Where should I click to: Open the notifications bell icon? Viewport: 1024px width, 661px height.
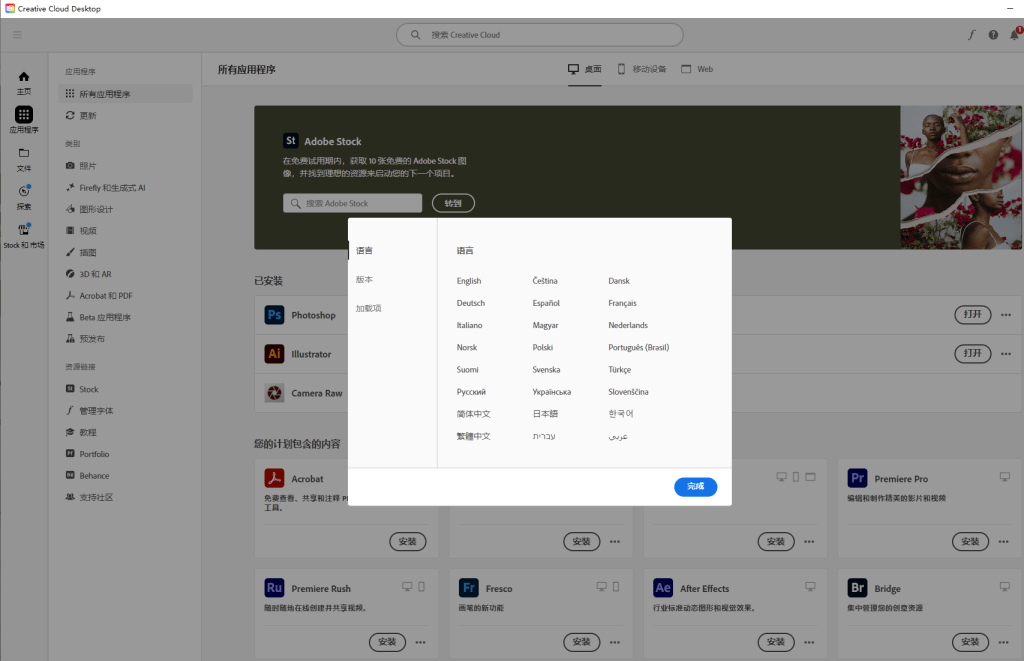[1014, 35]
